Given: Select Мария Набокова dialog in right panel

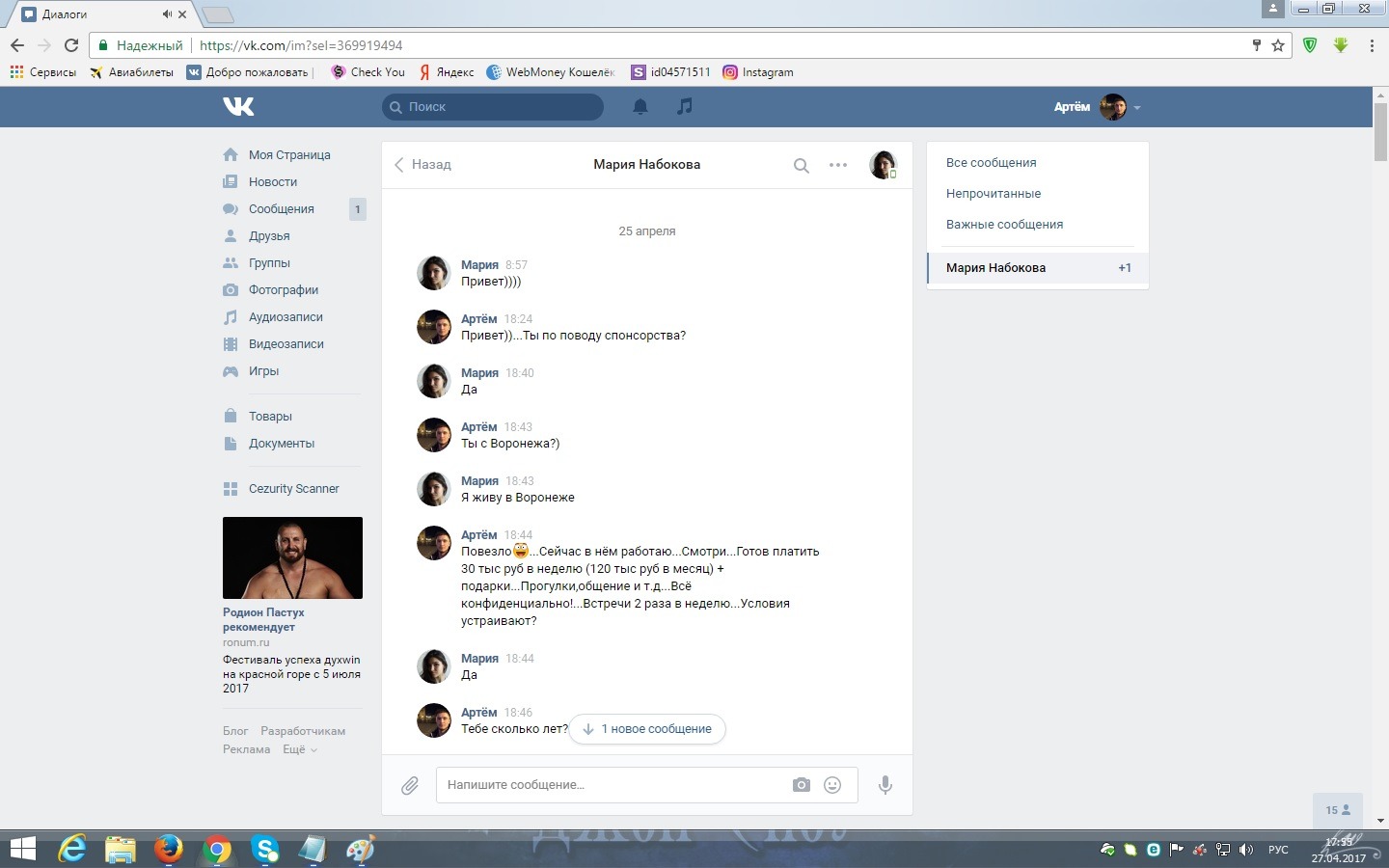Looking at the screenshot, I should click(x=1038, y=268).
